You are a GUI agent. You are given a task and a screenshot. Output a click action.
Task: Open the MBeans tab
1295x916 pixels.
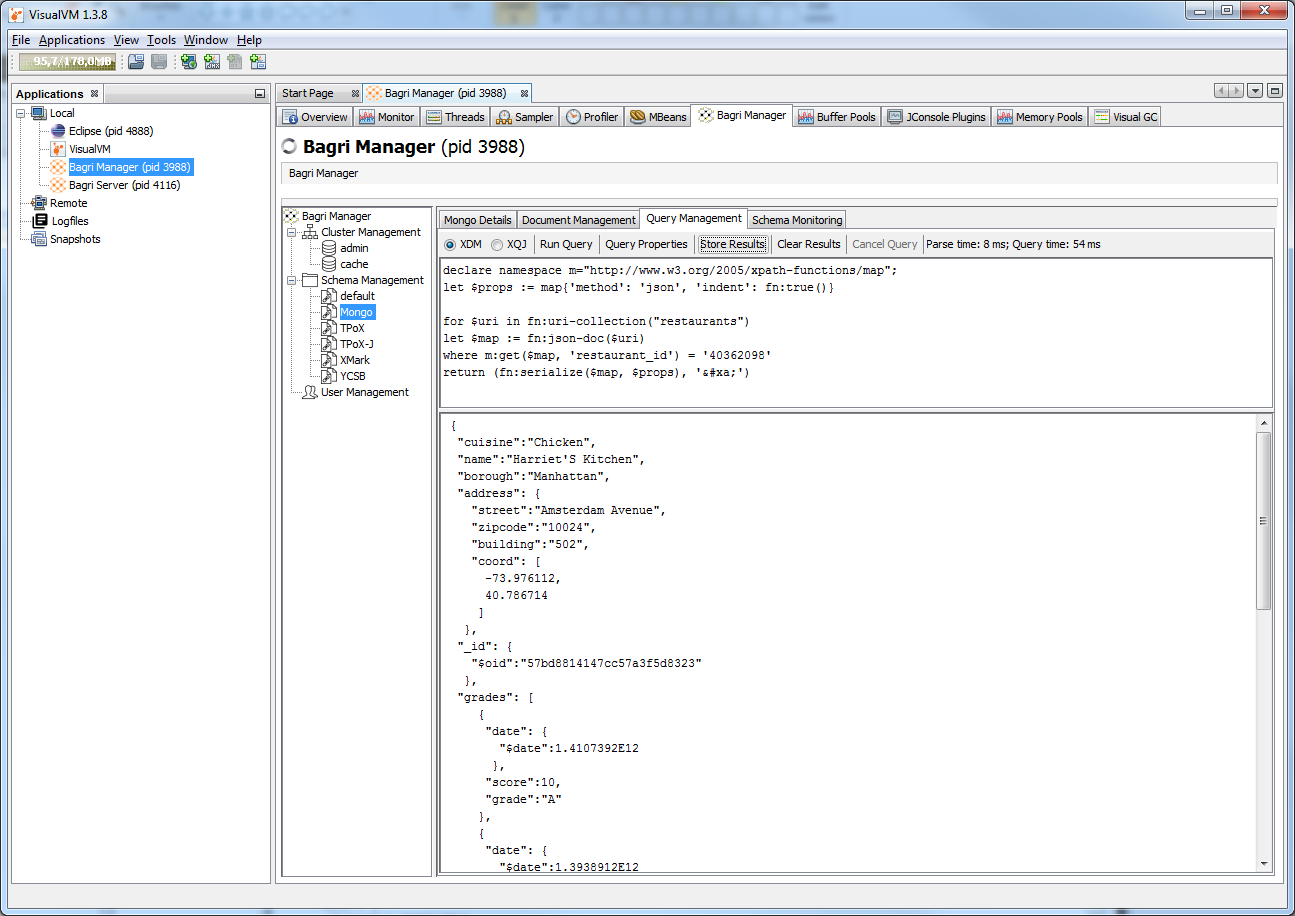coord(658,117)
